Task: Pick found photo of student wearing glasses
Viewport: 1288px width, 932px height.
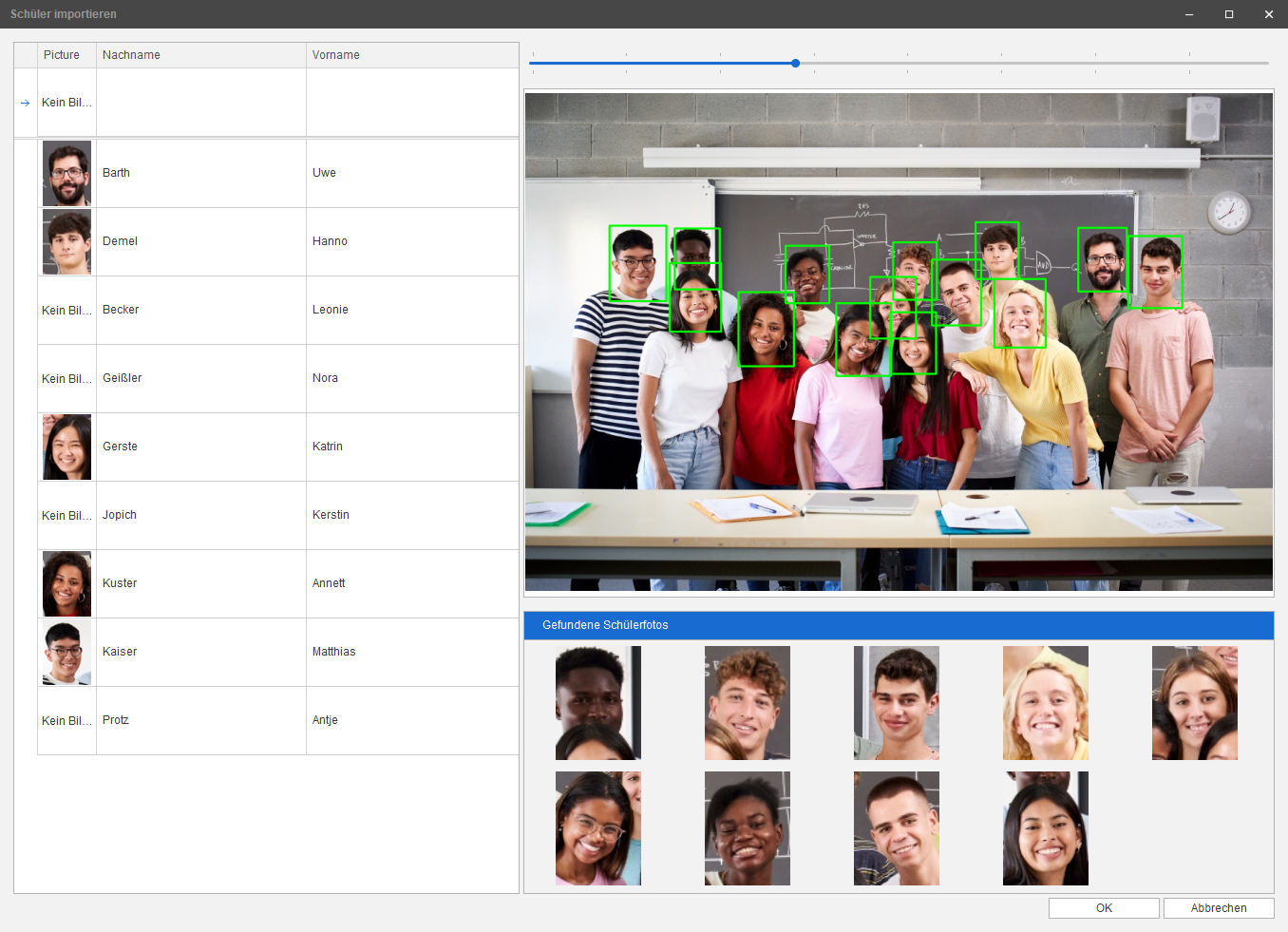Action: [x=597, y=828]
